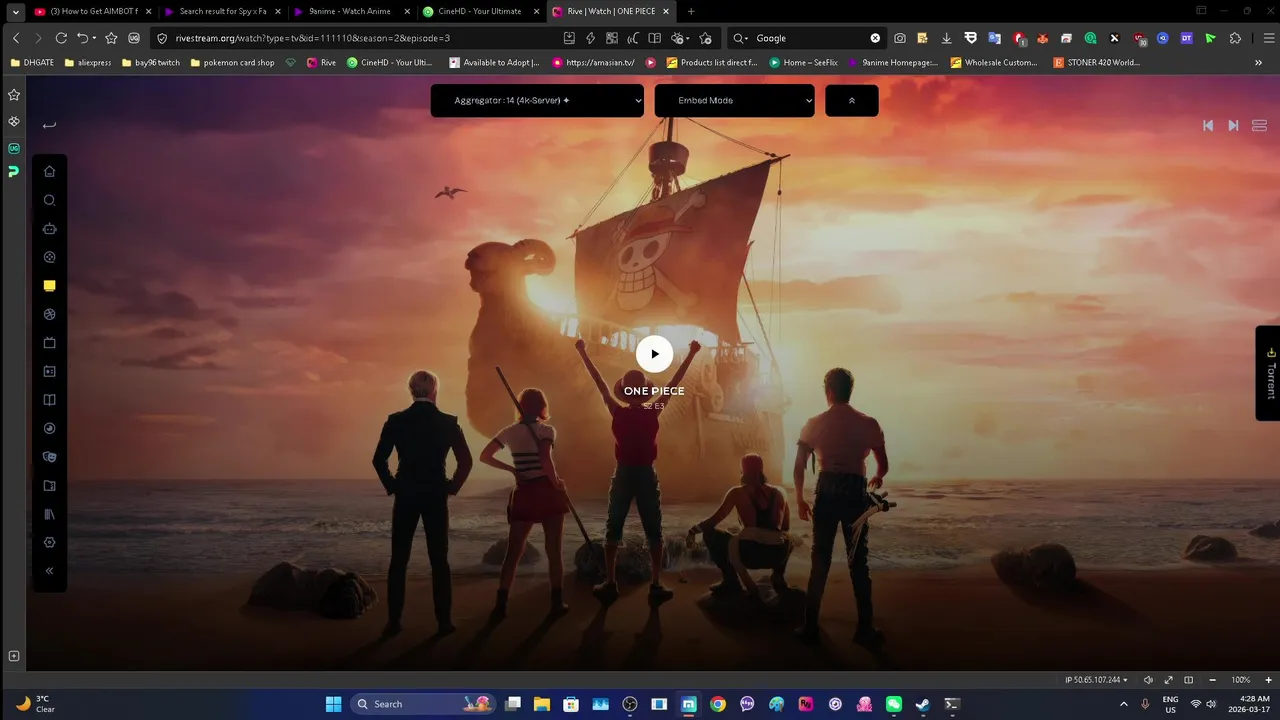Viewport: 1280px width, 720px height.
Task: Open the aliexpress bookmark folder
Action: pos(88,62)
